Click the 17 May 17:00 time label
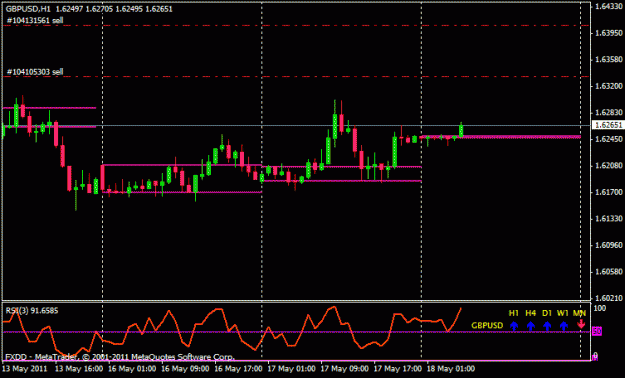 coord(397,369)
